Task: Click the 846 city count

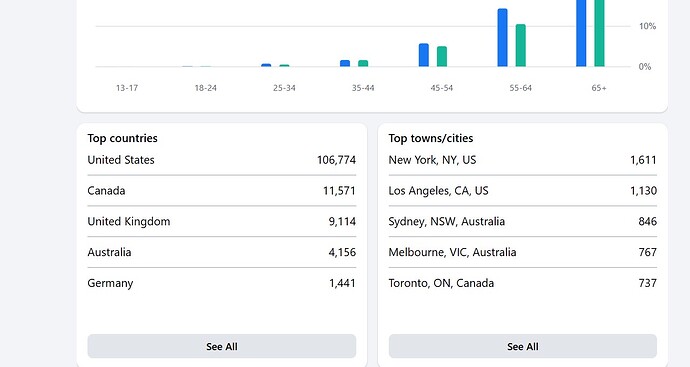Action: [647, 221]
